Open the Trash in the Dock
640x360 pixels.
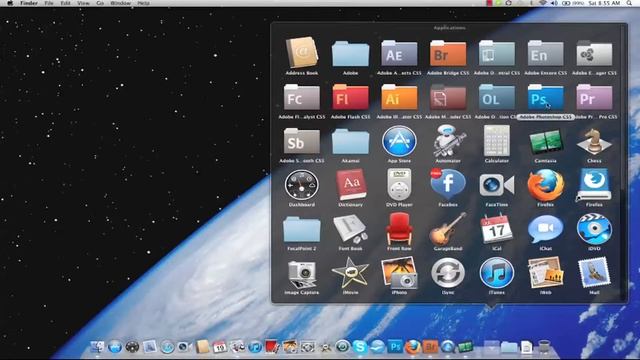[544, 347]
